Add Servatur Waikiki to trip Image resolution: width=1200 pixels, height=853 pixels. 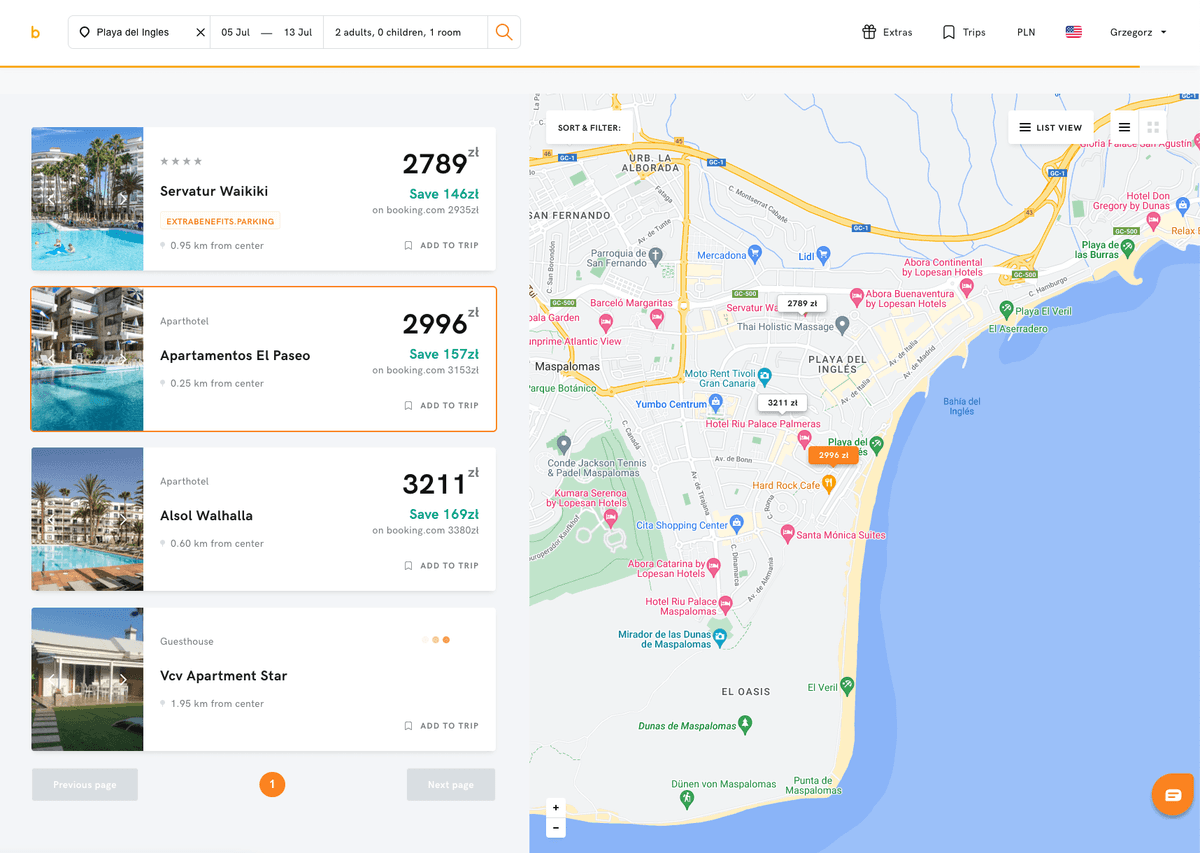[441, 245]
